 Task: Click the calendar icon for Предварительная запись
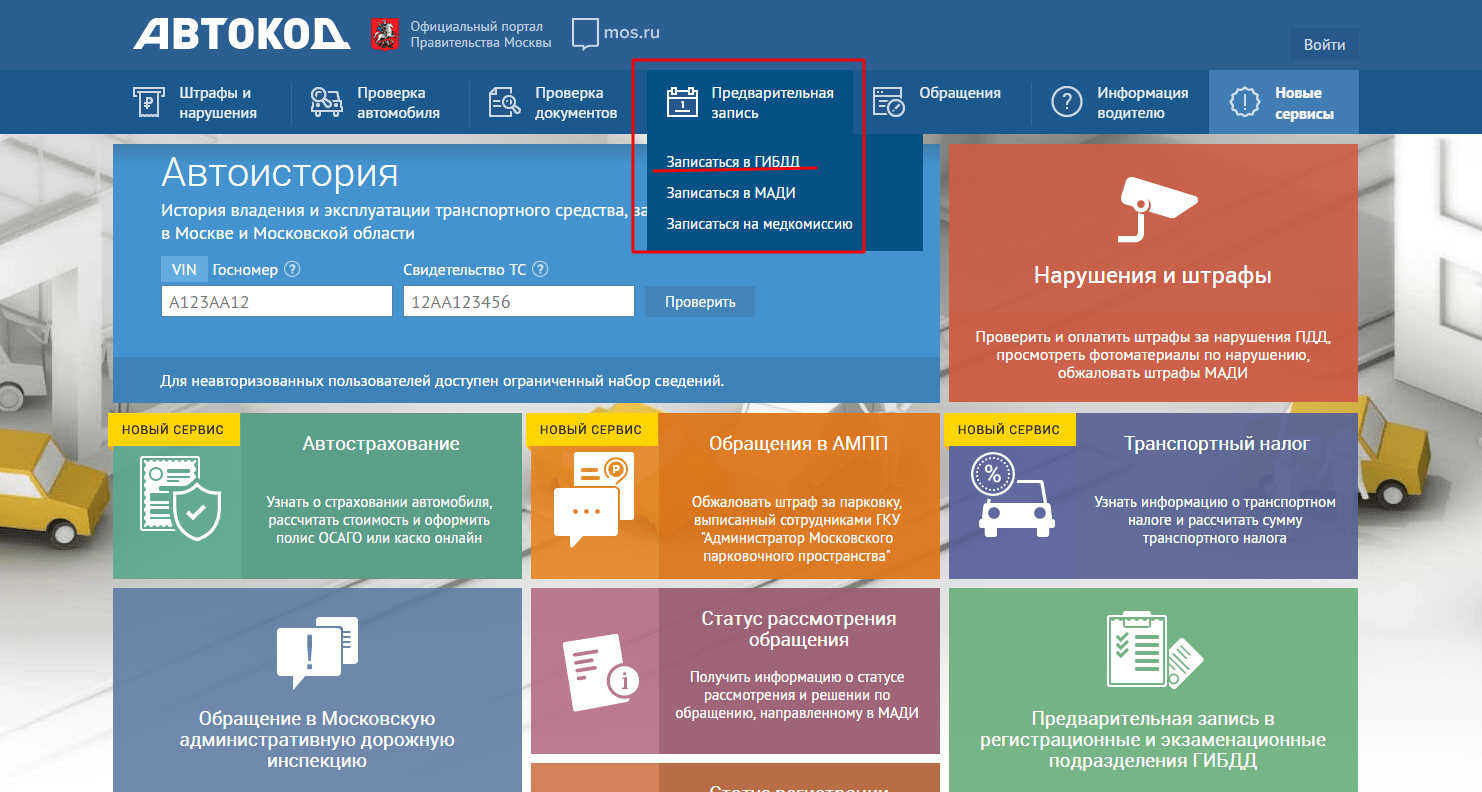point(682,102)
